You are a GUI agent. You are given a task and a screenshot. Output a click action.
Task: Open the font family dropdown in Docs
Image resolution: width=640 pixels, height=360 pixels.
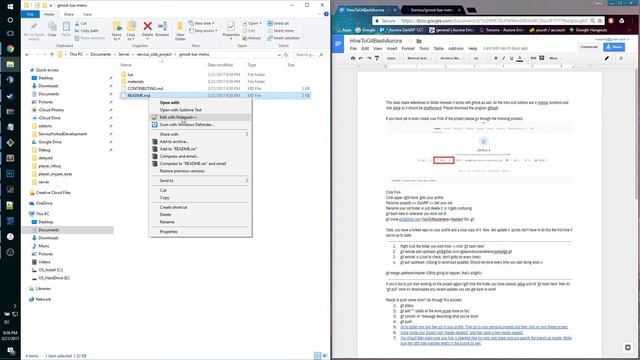(x=453, y=58)
